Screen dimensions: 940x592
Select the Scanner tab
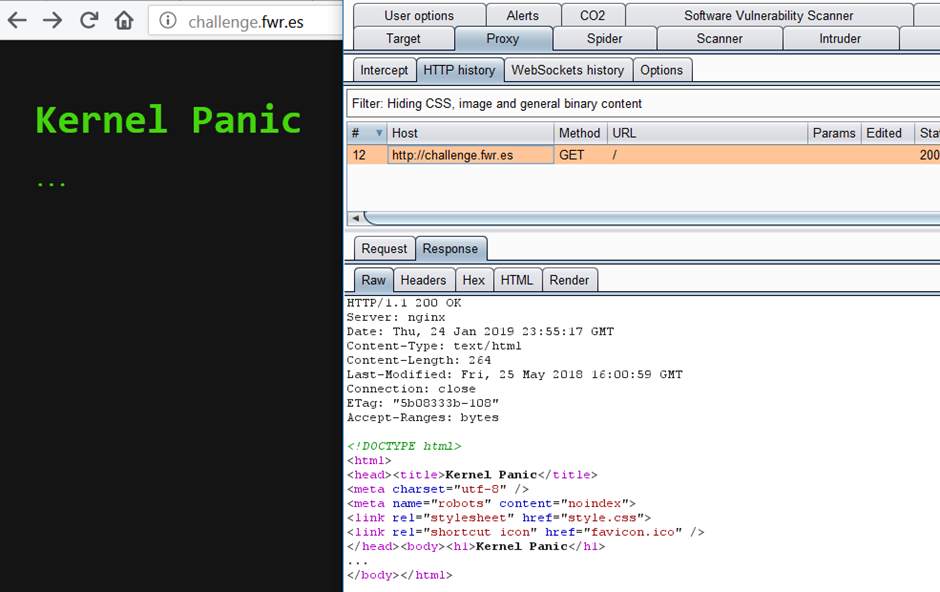(719, 39)
